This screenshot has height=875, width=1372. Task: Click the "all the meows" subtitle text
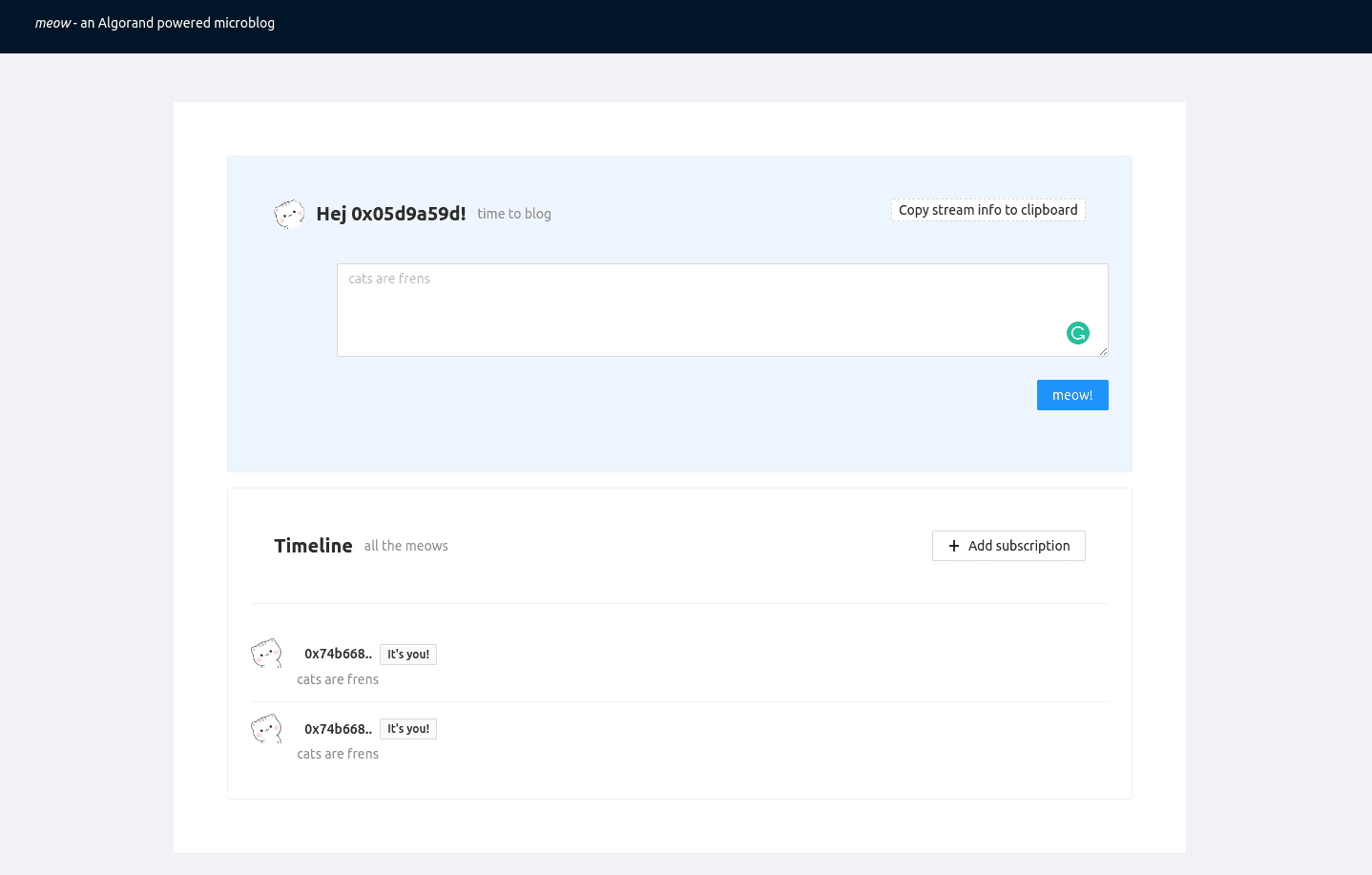405,546
